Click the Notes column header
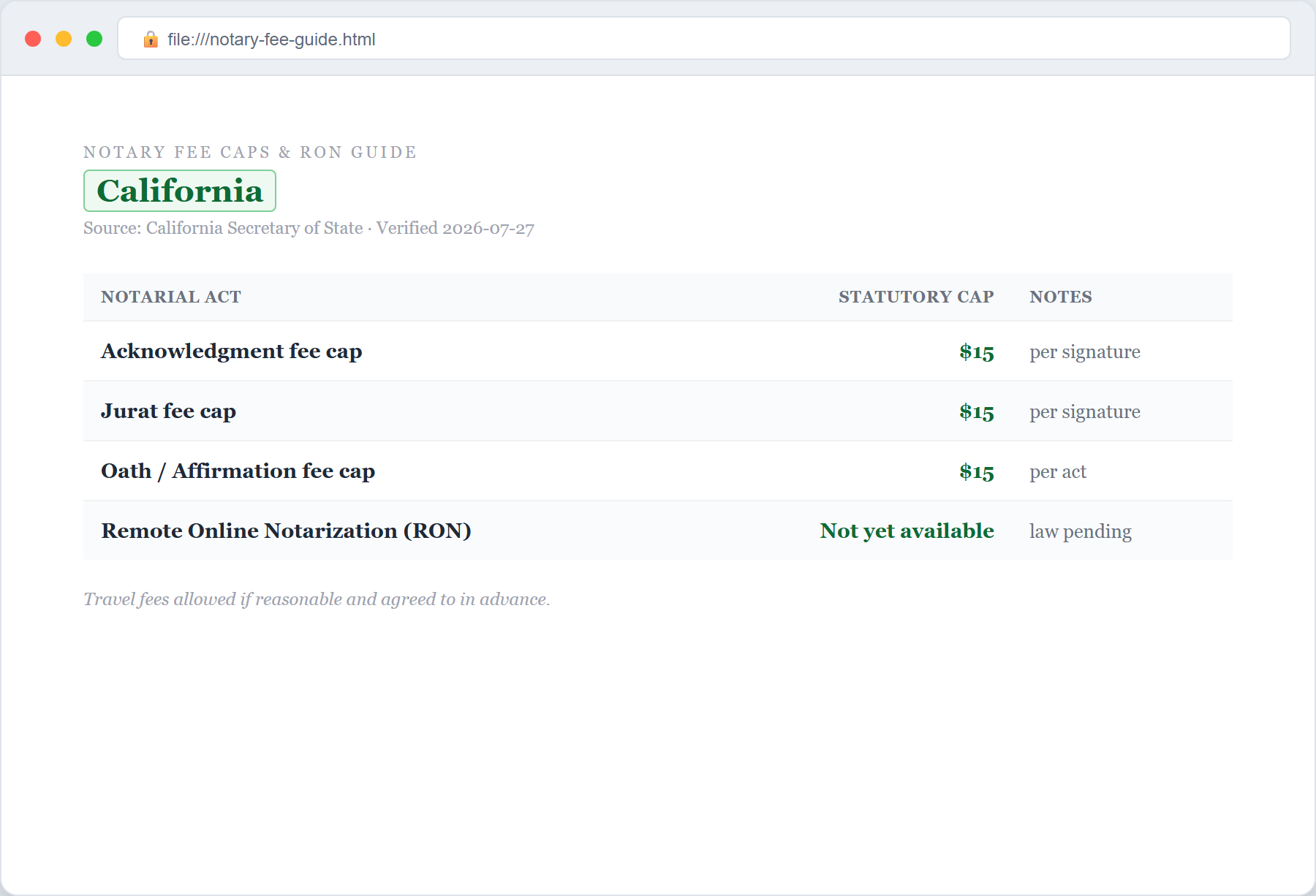 tap(1061, 297)
